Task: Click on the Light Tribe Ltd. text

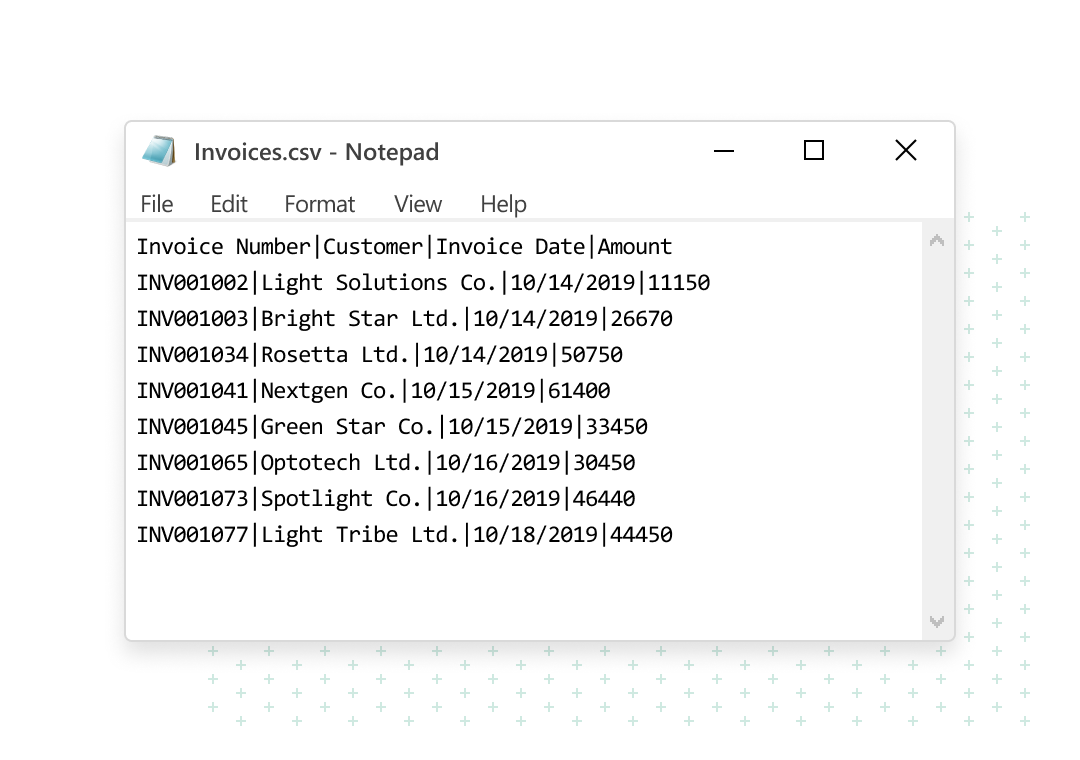Action: (360, 535)
